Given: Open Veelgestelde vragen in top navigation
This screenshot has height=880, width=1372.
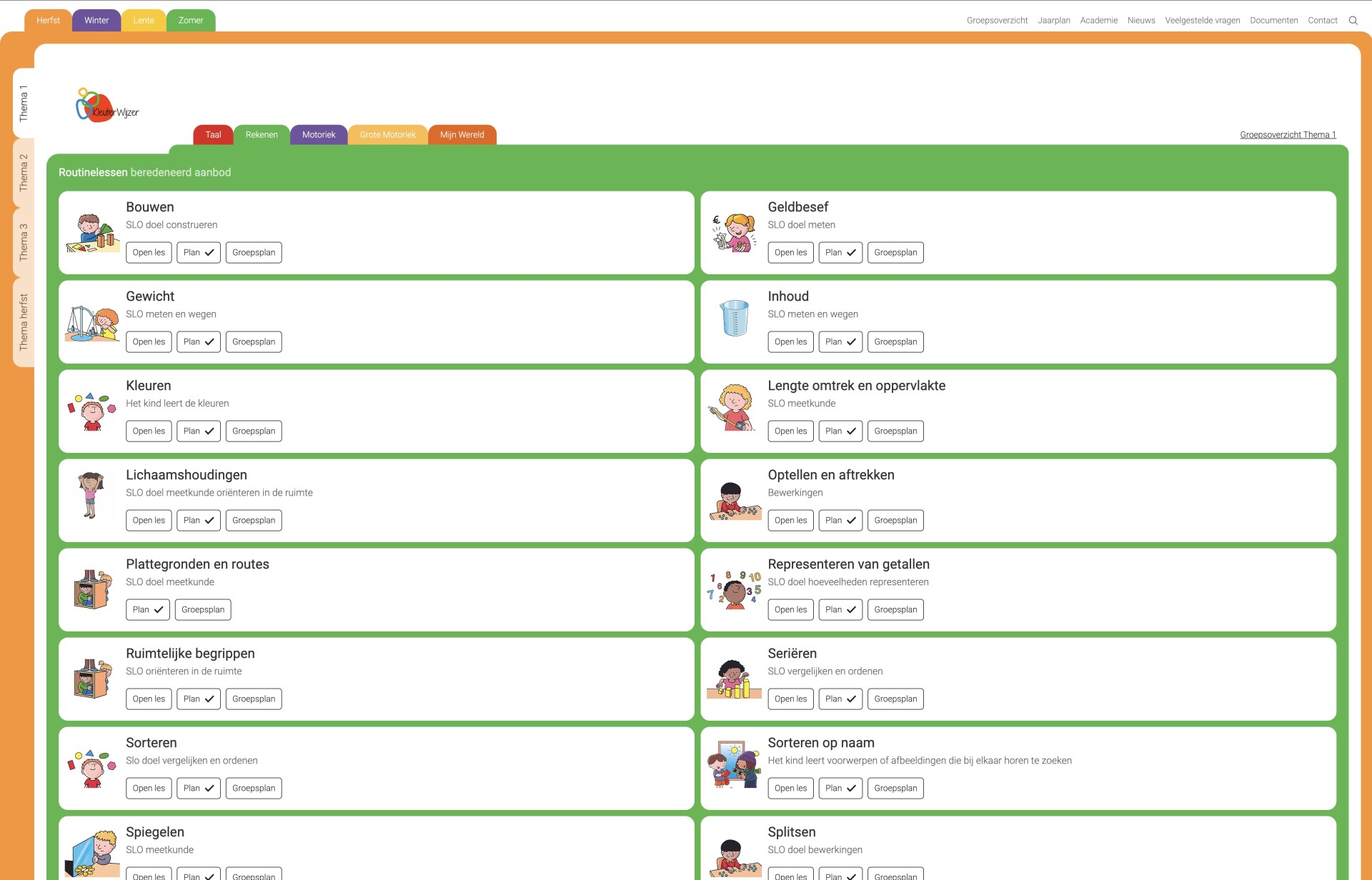Looking at the screenshot, I should coord(1203,21).
